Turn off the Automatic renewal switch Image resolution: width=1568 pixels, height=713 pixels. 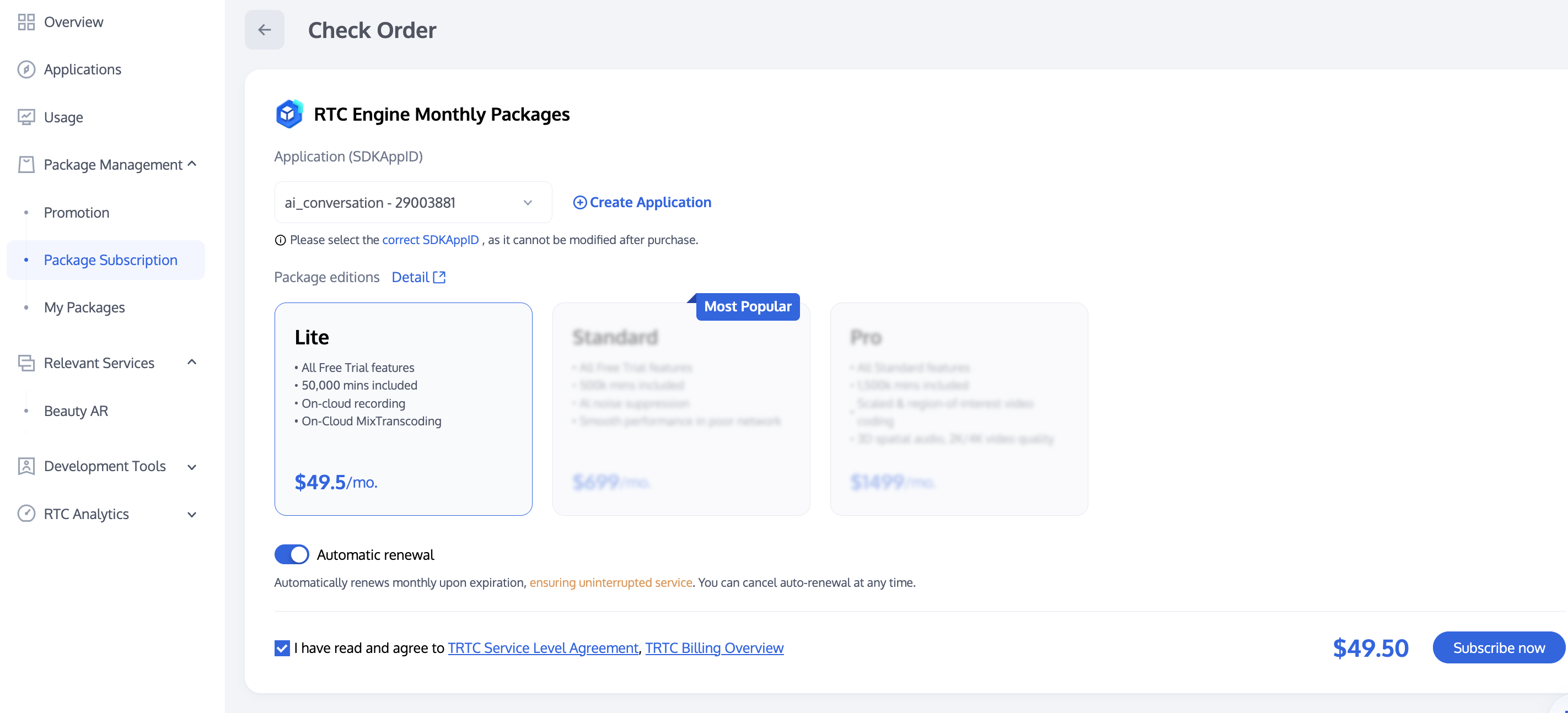tap(292, 554)
